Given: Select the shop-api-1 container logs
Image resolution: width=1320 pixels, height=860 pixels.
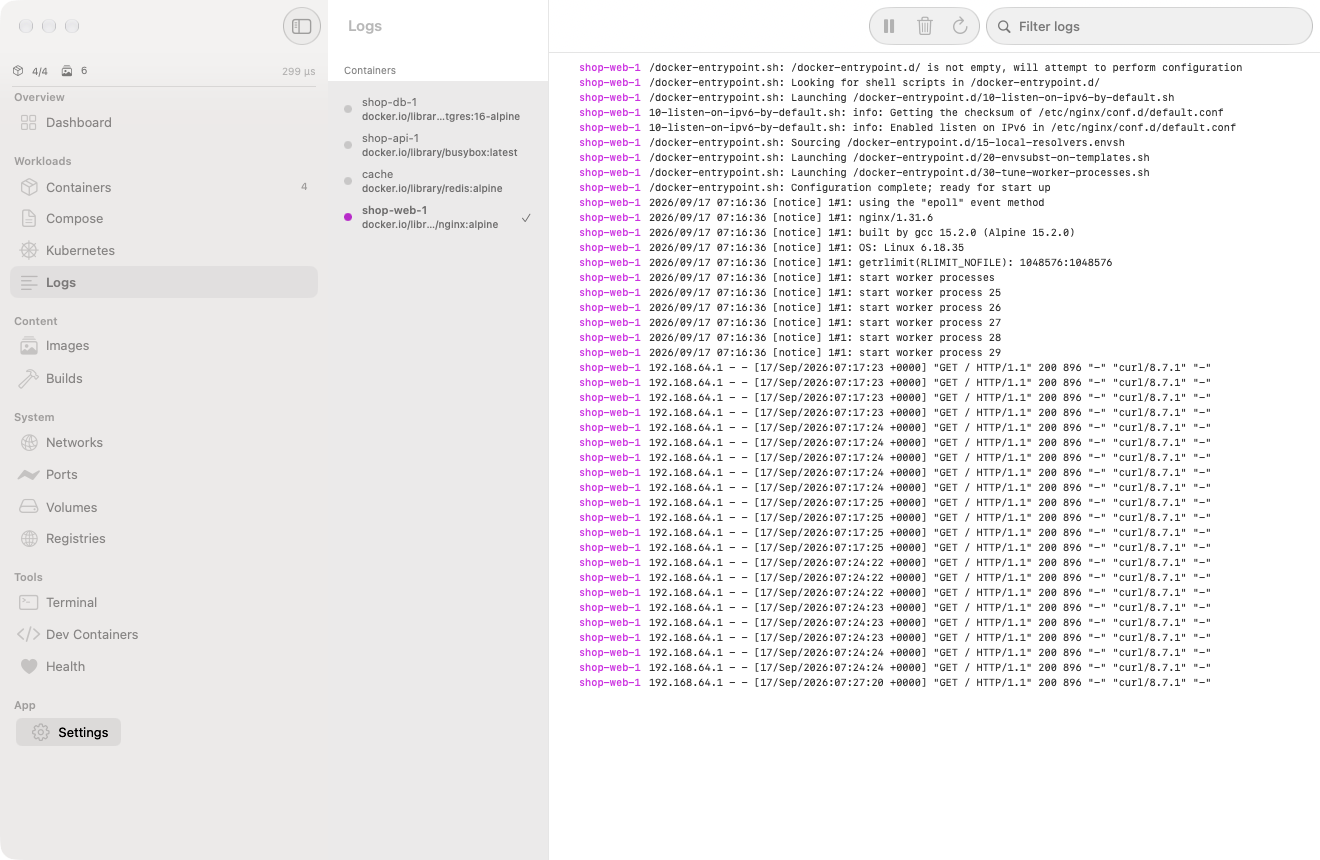Looking at the screenshot, I should click(438, 145).
